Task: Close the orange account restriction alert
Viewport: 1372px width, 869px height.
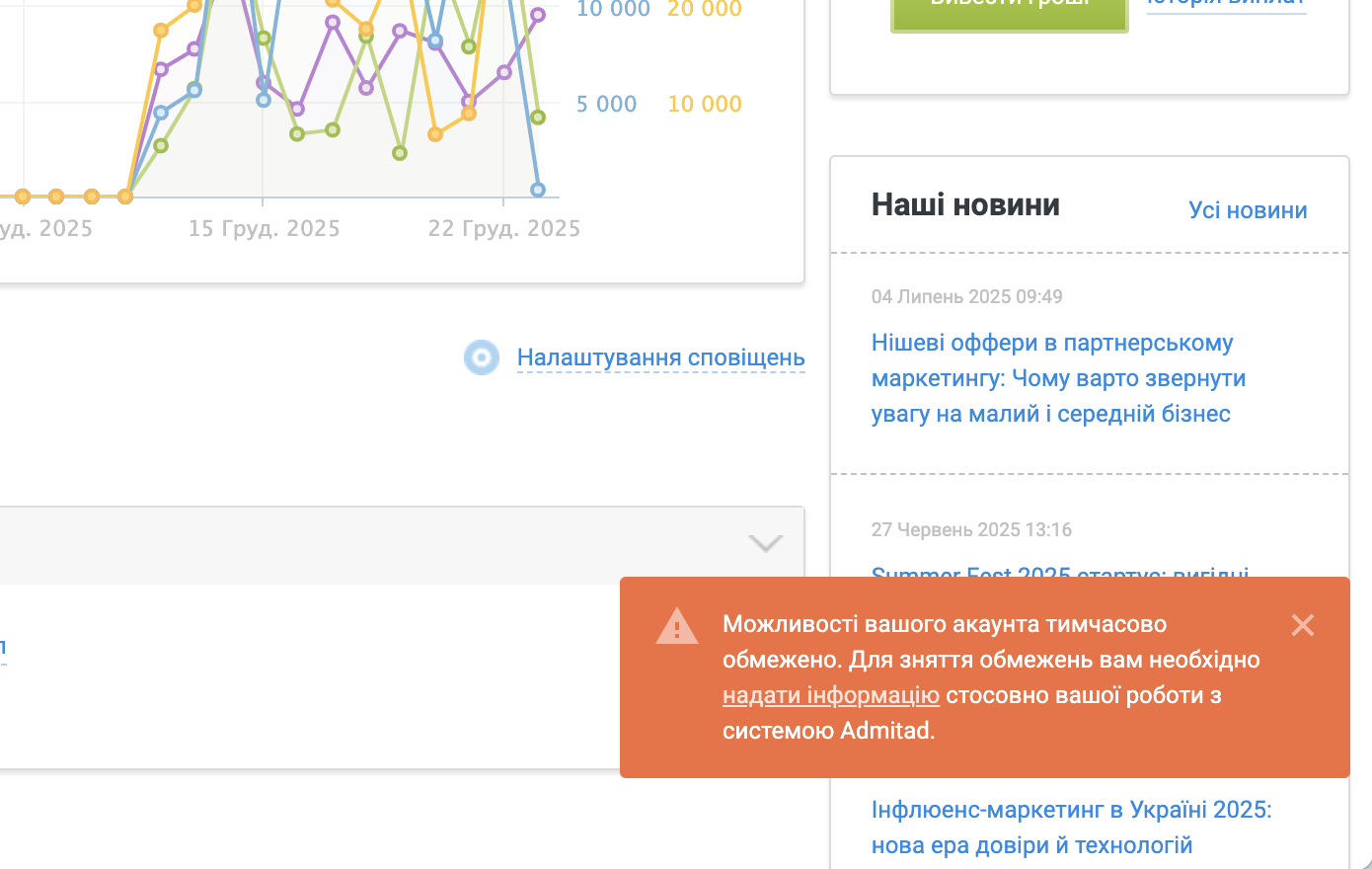Action: 1302,625
